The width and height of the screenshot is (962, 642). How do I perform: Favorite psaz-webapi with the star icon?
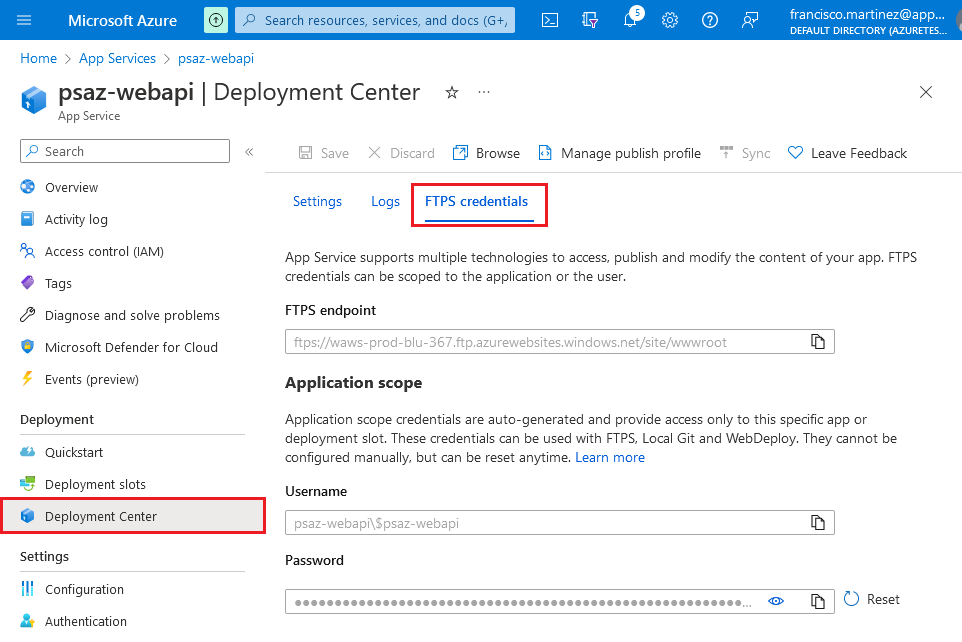(451, 92)
